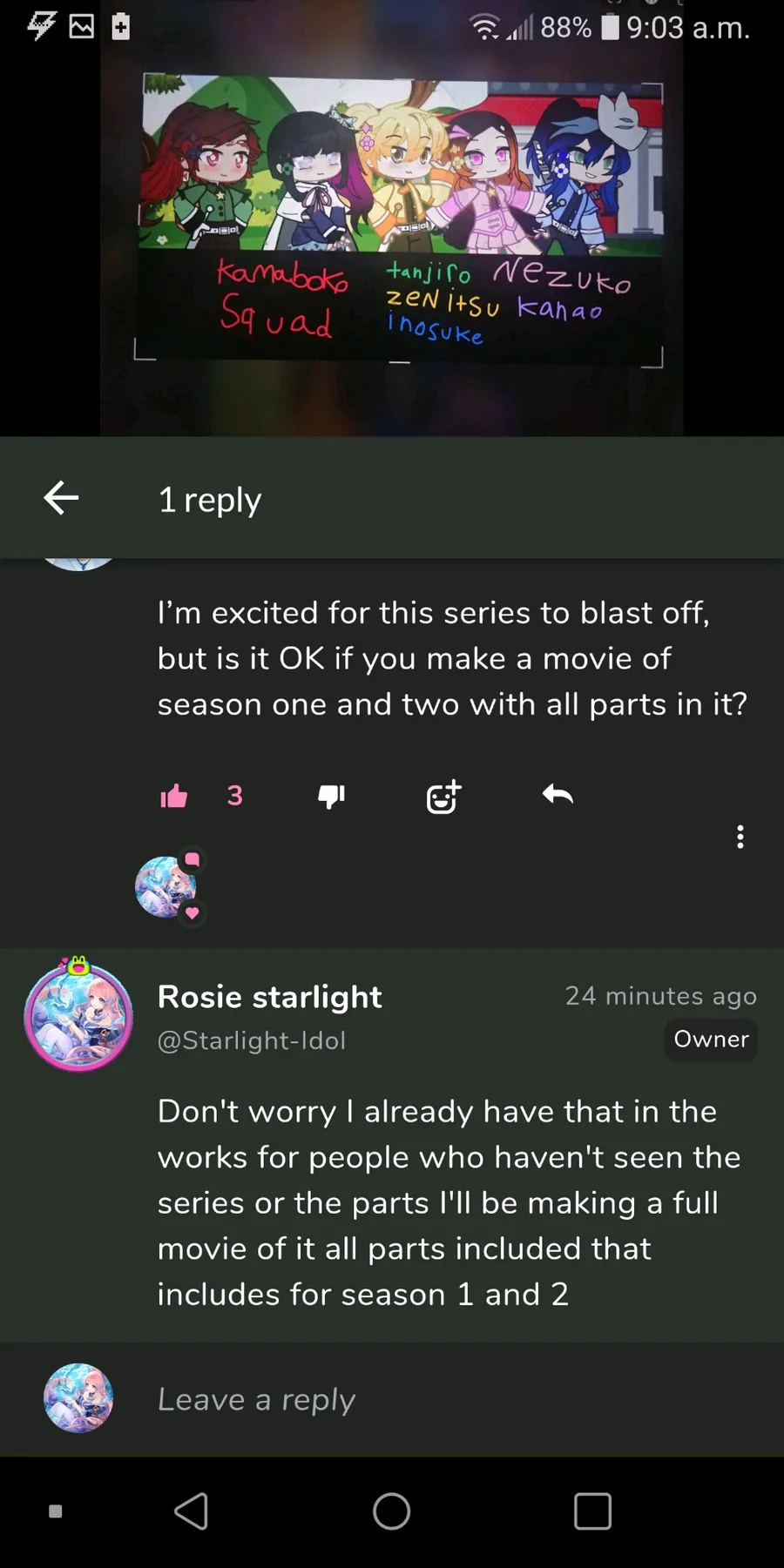Screen dimensions: 784x1568
Task: View the small avatar that reacted
Action: click(x=166, y=886)
